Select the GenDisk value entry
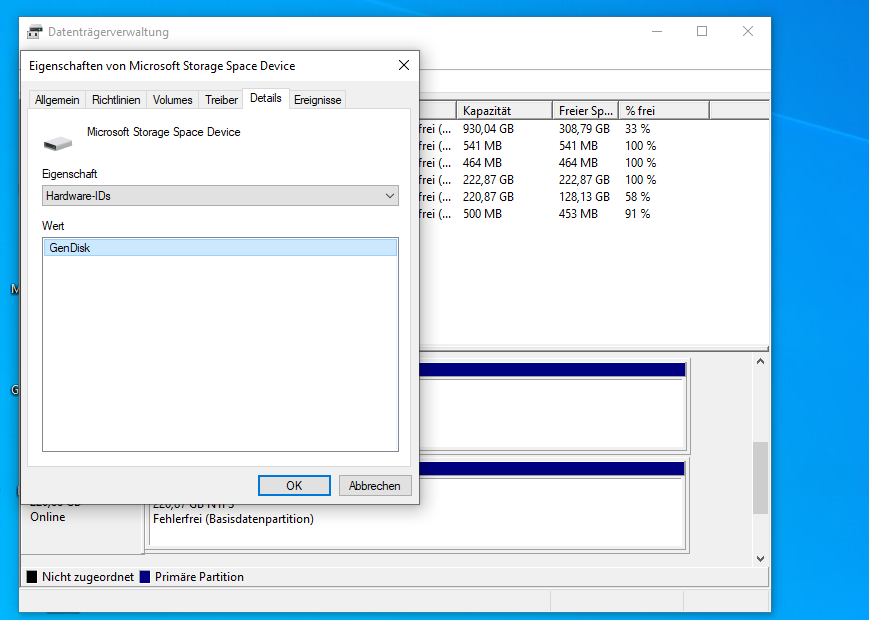This screenshot has width=869, height=620. pyautogui.click(x=220, y=248)
